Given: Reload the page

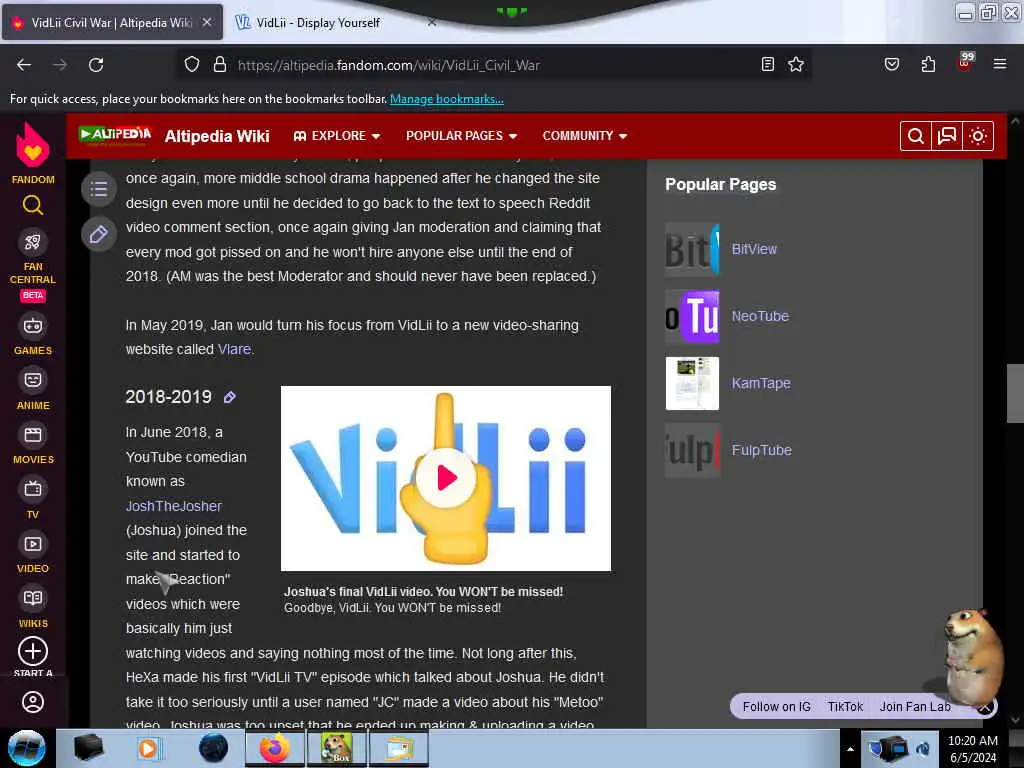Looking at the screenshot, I should pyautogui.click(x=96, y=65).
